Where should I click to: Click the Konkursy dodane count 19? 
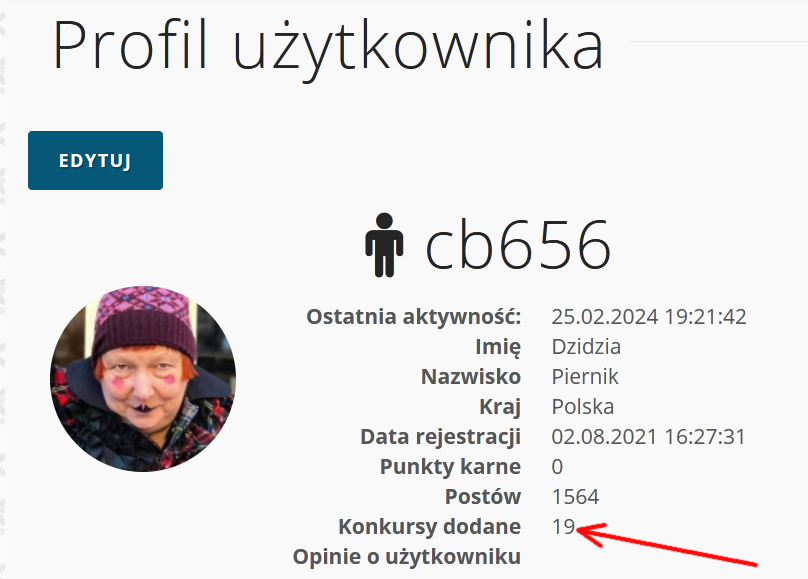click(563, 526)
